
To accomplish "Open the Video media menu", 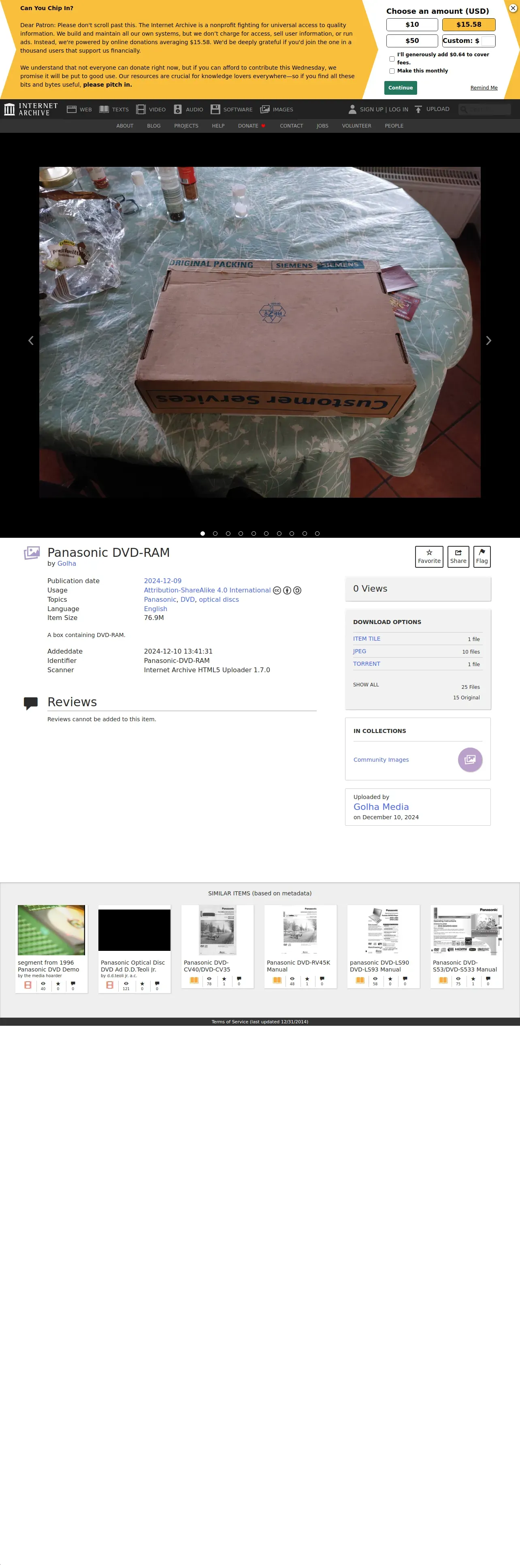I will [x=150, y=110].
